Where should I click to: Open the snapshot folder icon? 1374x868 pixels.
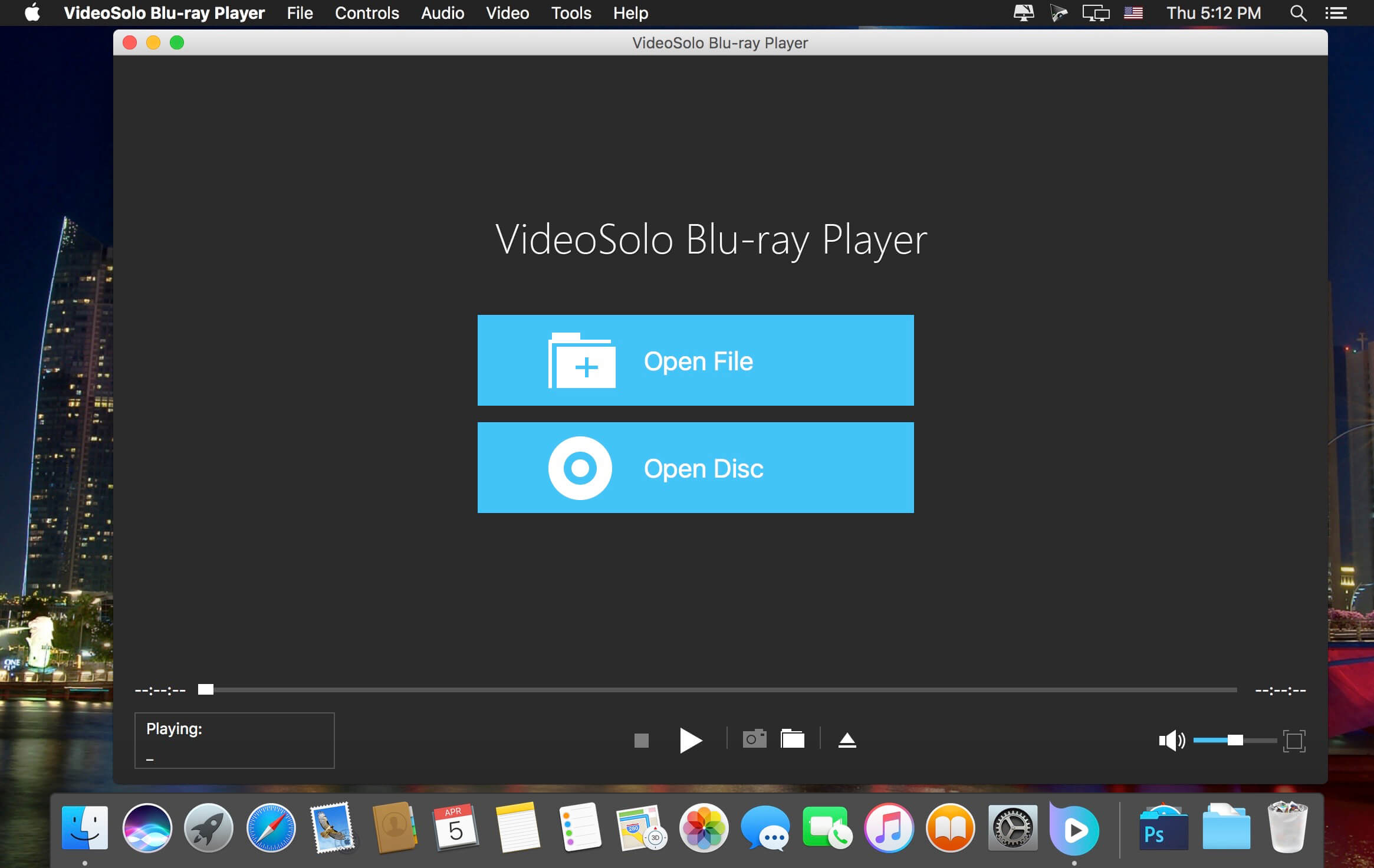[x=792, y=739]
